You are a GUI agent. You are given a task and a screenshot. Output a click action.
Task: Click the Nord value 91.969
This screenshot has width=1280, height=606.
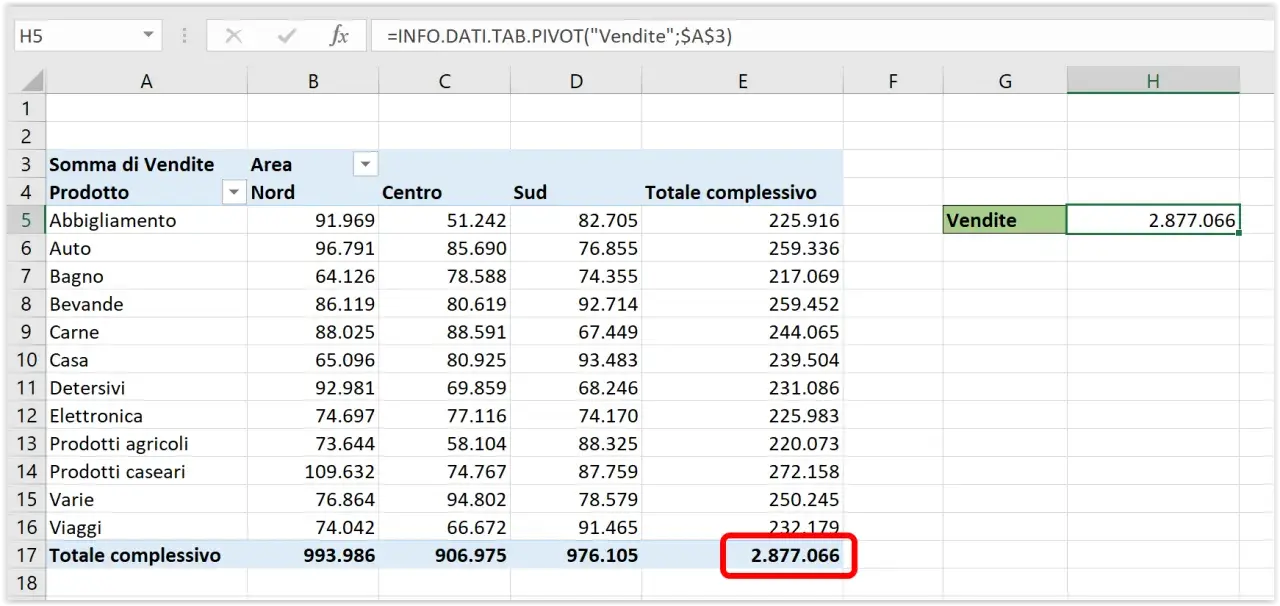343,220
